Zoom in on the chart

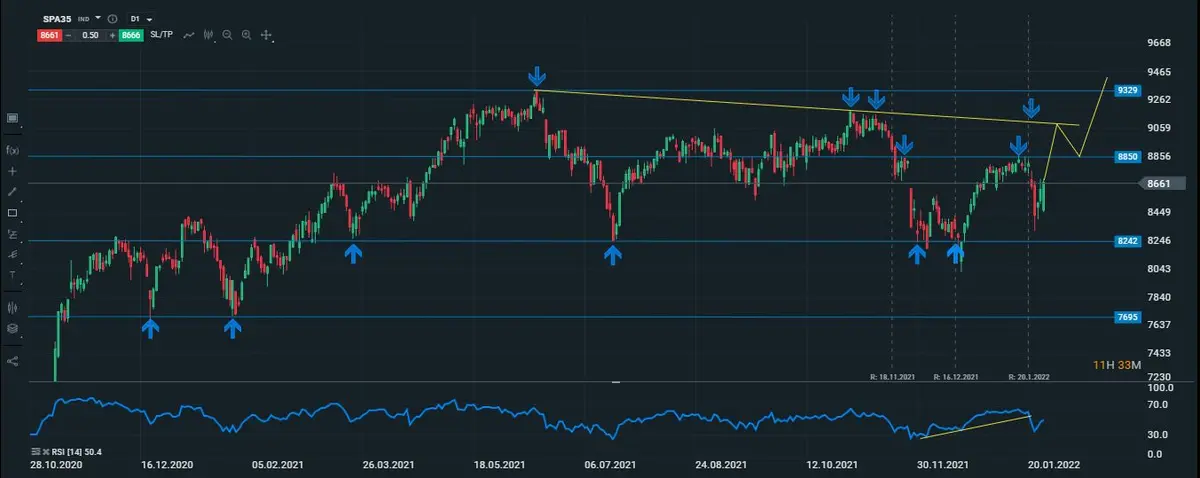click(x=246, y=35)
